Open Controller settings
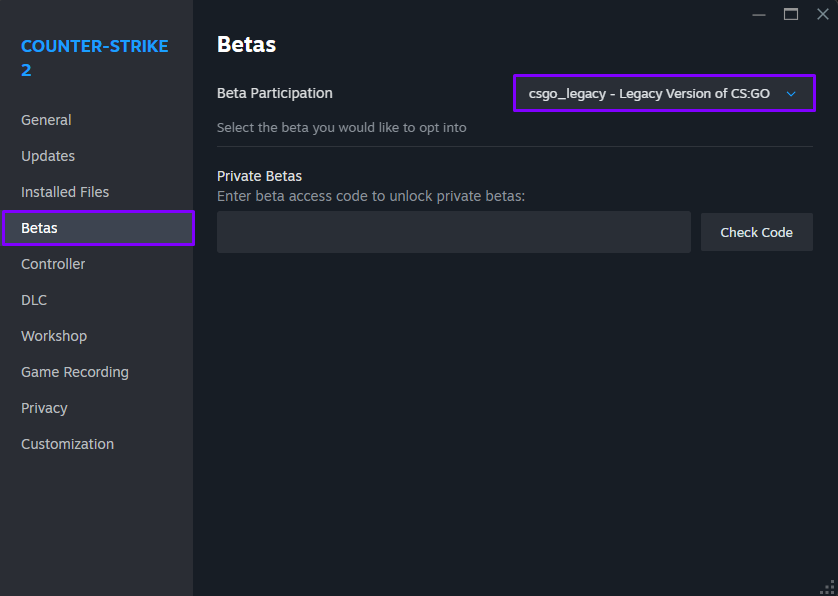 tap(53, 264)
